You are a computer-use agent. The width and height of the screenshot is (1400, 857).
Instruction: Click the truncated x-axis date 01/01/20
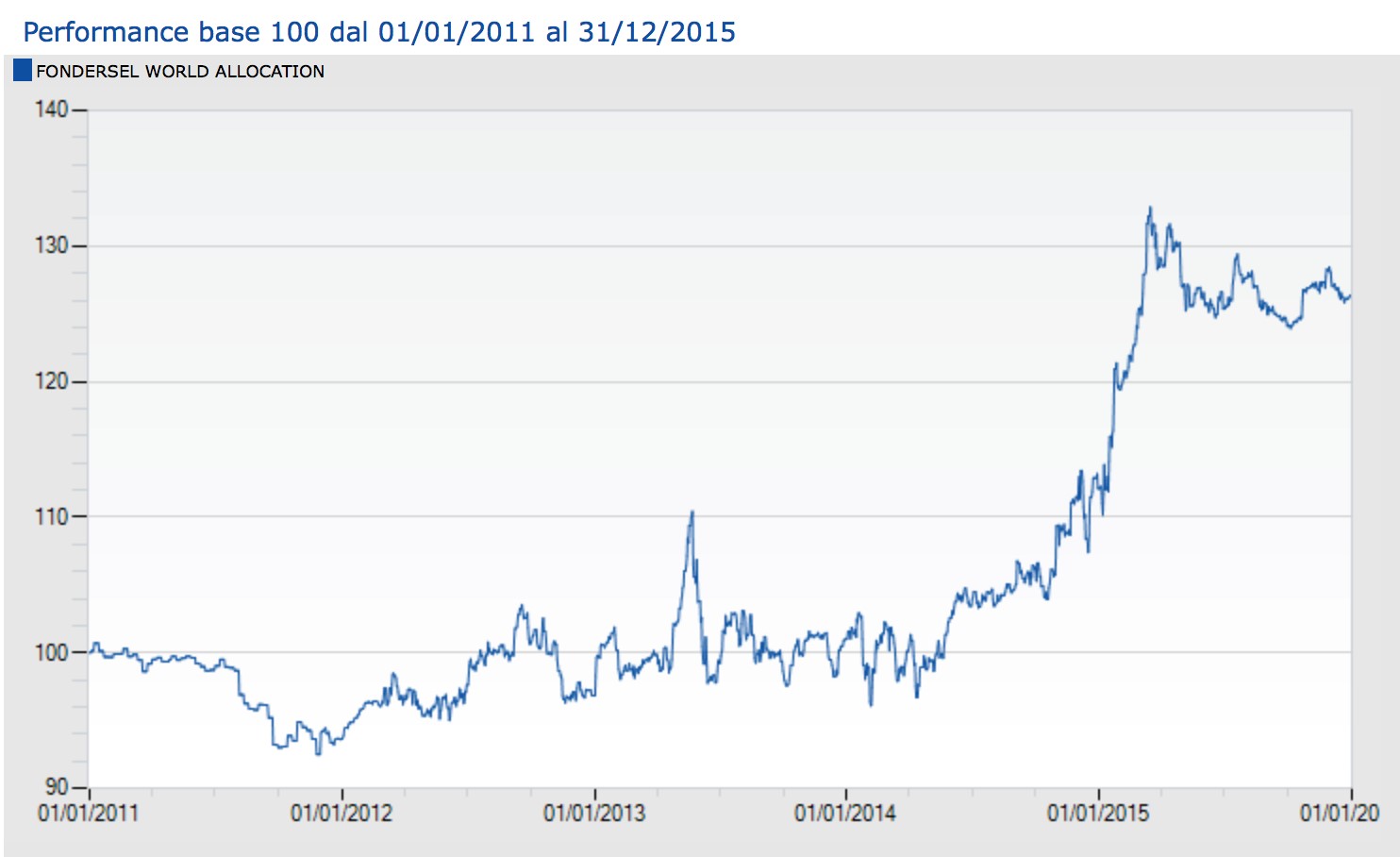click(1340, 813)
